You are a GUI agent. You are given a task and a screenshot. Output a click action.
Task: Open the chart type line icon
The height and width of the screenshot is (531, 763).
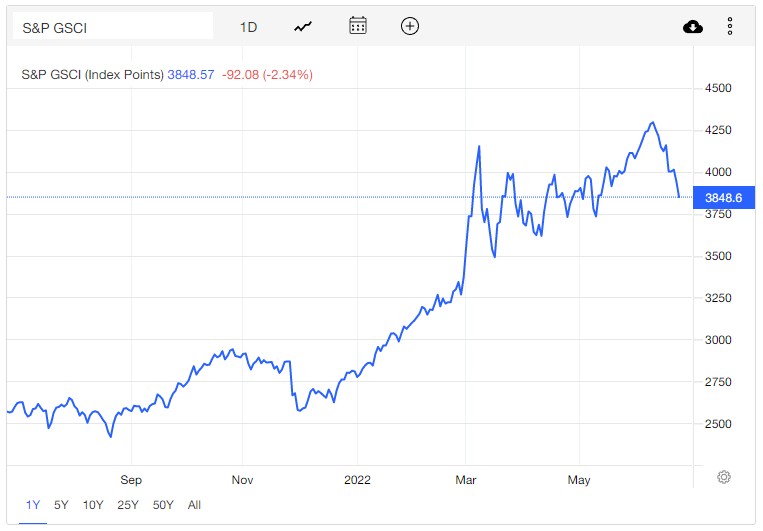tap(303, 27)
